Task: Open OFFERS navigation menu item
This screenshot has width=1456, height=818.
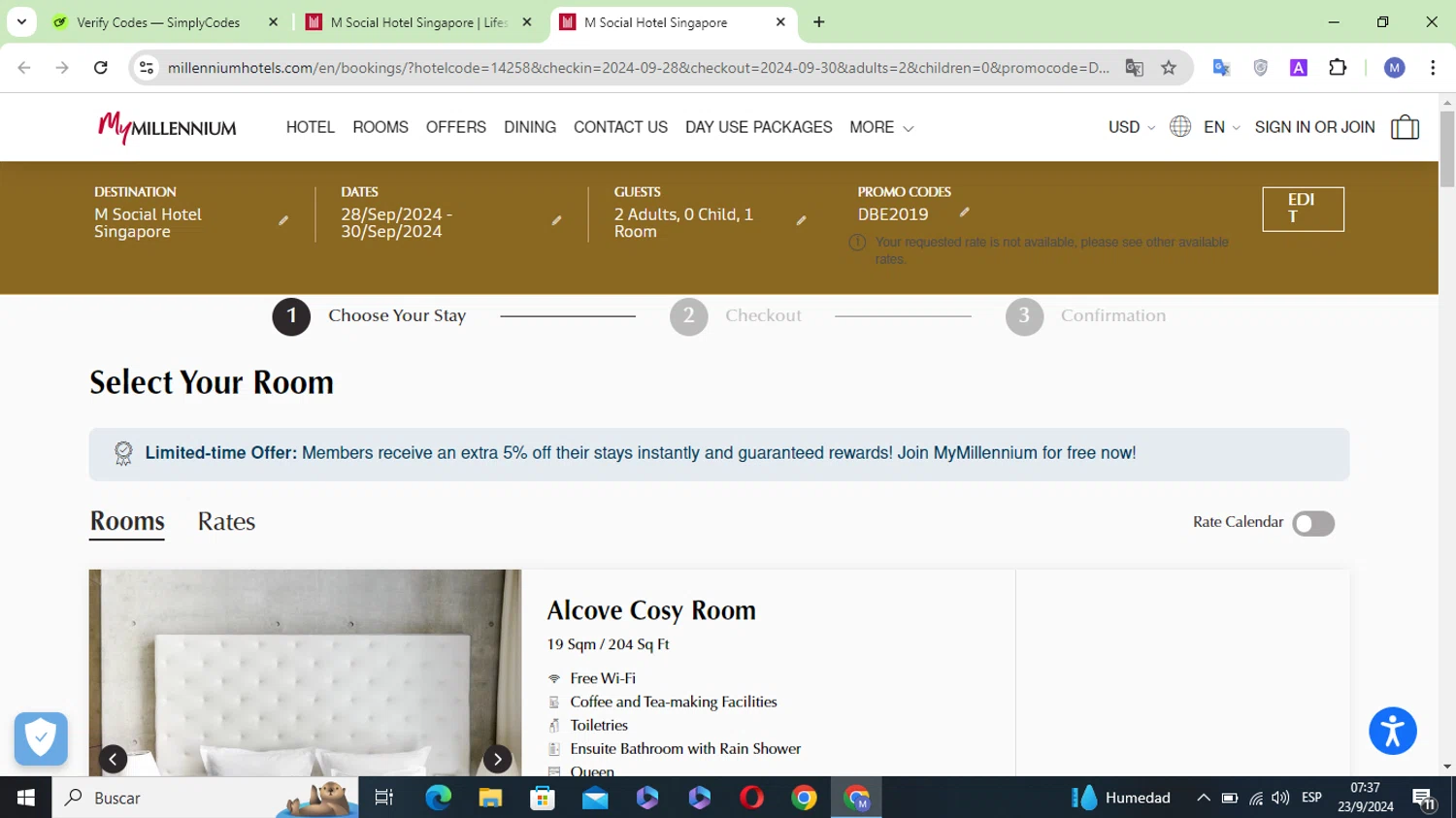Action: tap(455, 127)
